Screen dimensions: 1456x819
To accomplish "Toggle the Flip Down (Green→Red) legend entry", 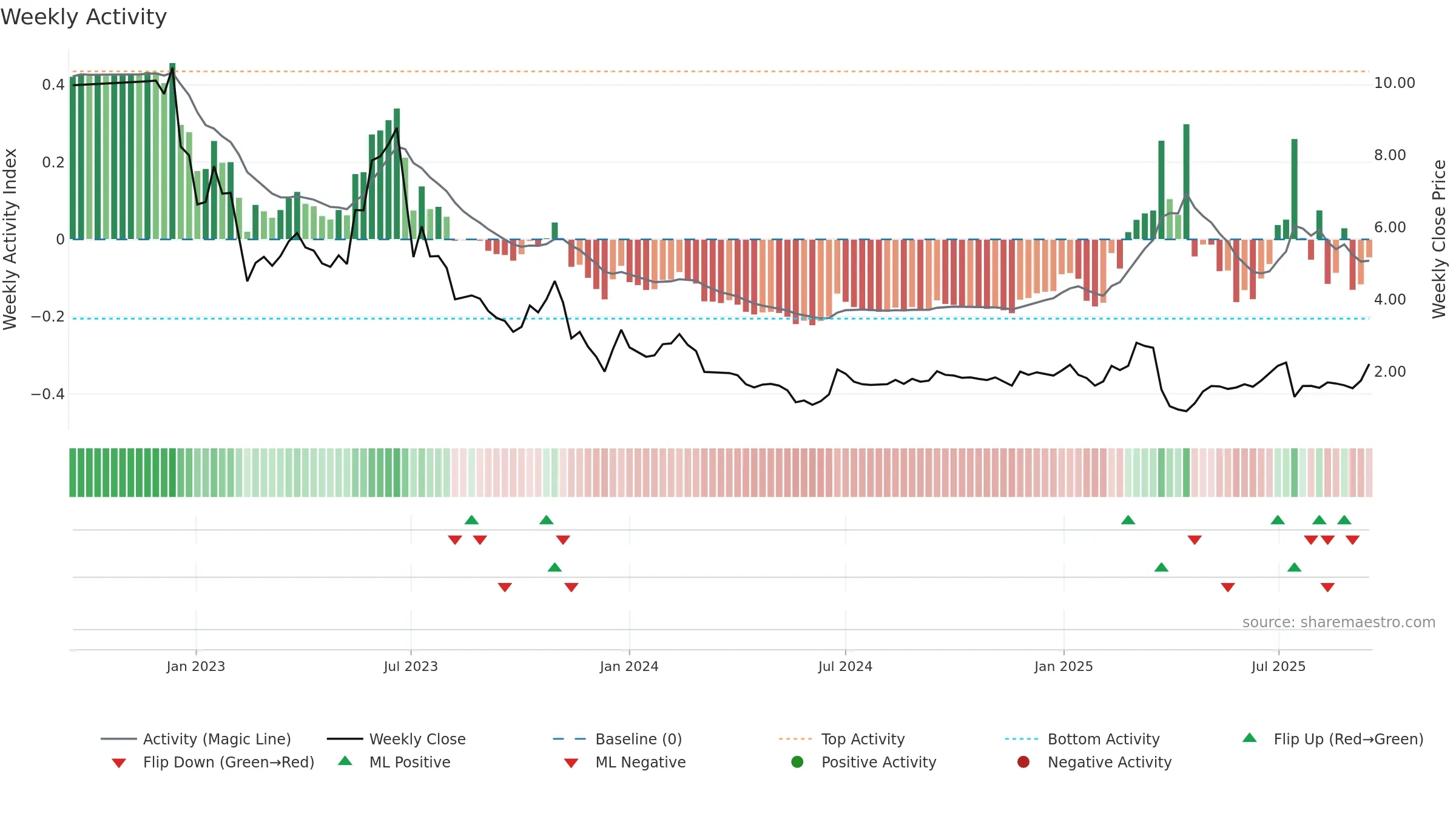I will (x=212, y=762).
